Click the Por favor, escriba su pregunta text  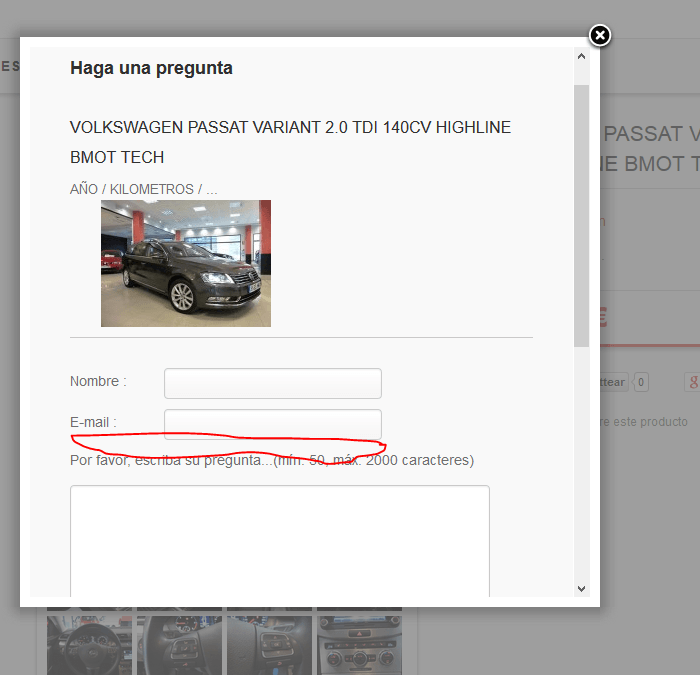[x=272, y=460]
